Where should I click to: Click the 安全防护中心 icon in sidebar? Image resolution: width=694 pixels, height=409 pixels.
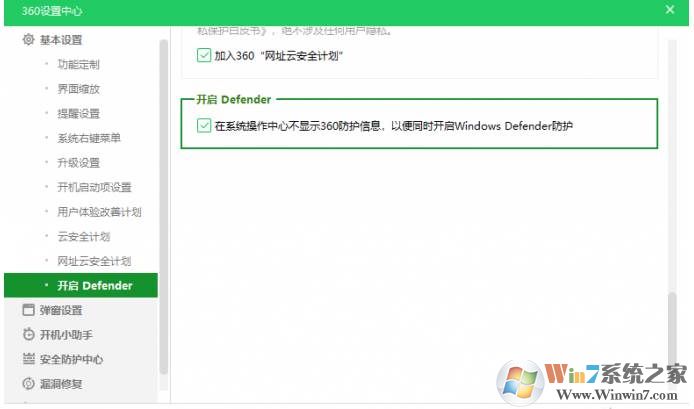tap(28, 359)
